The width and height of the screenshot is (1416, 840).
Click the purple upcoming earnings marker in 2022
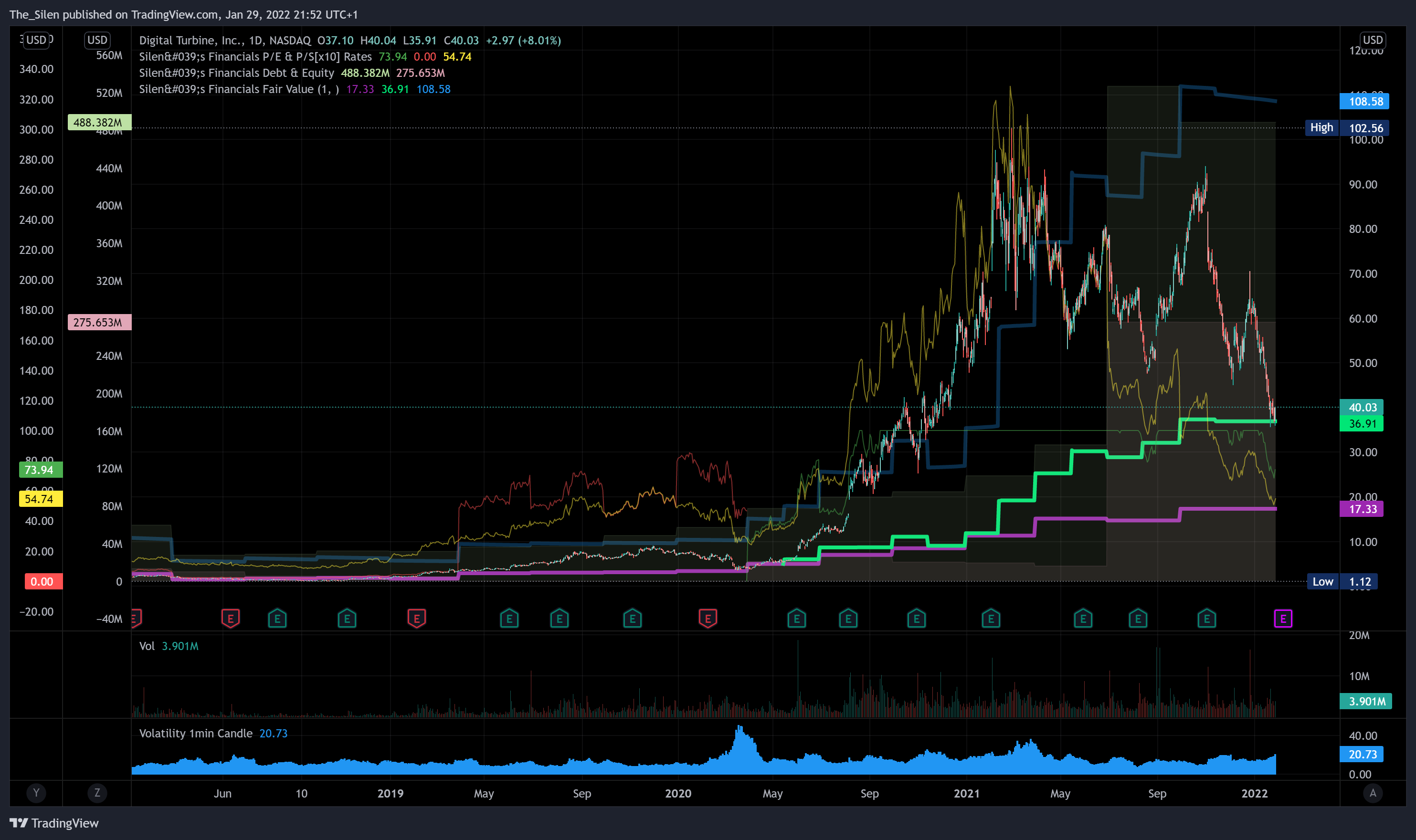click(1283, 618)
